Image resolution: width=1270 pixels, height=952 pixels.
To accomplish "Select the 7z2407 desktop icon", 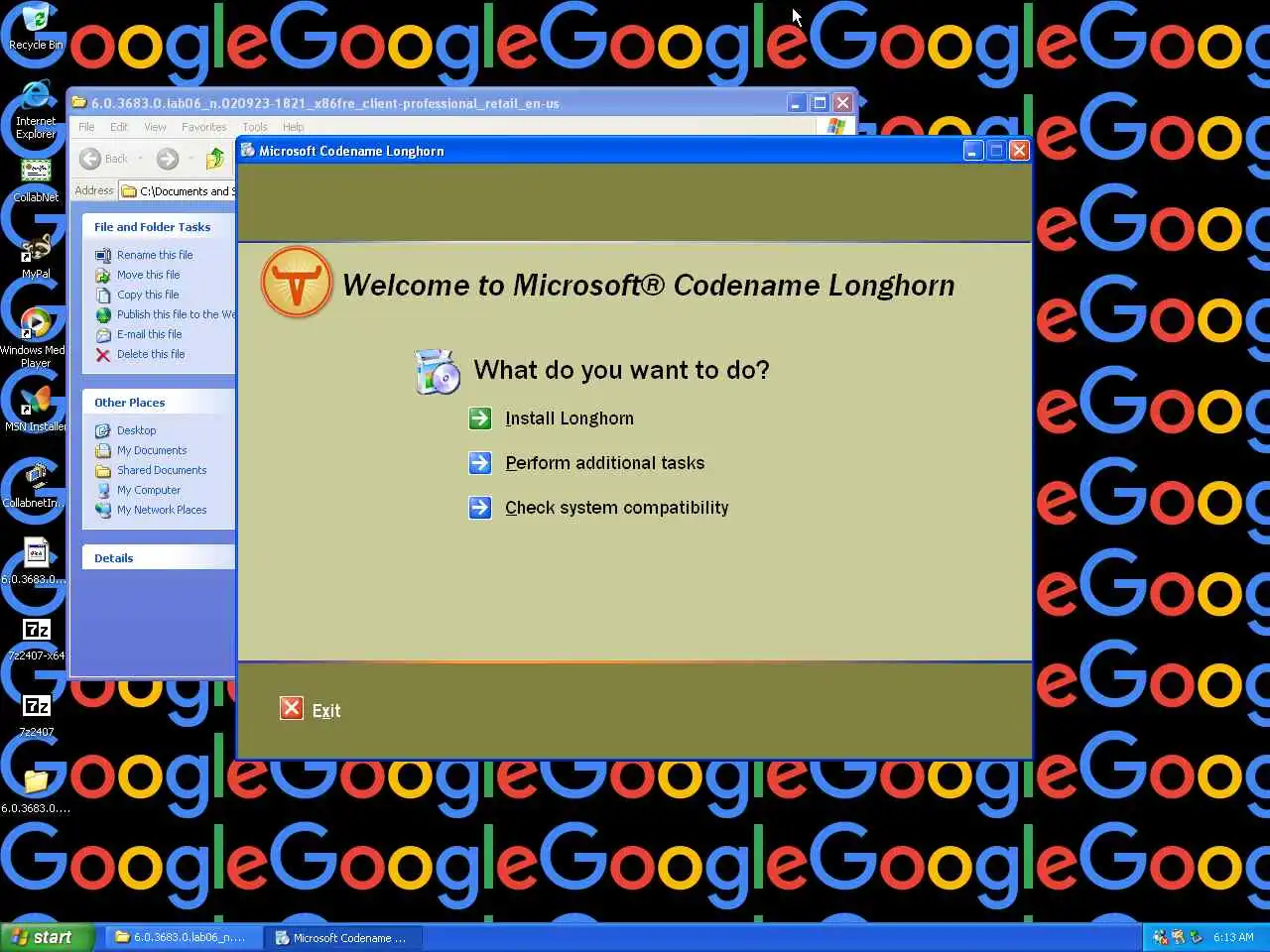I will [36, 714].
